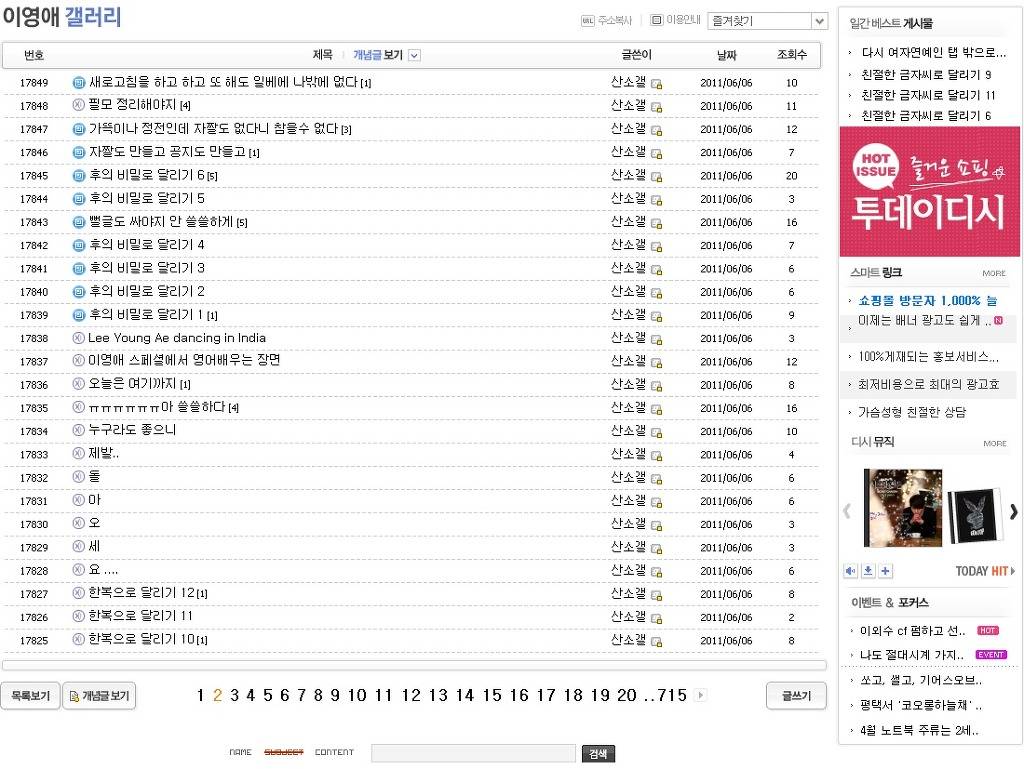1024x769 pixels.
Task: Go to page 5 in pagination
Action: point(267,696)
